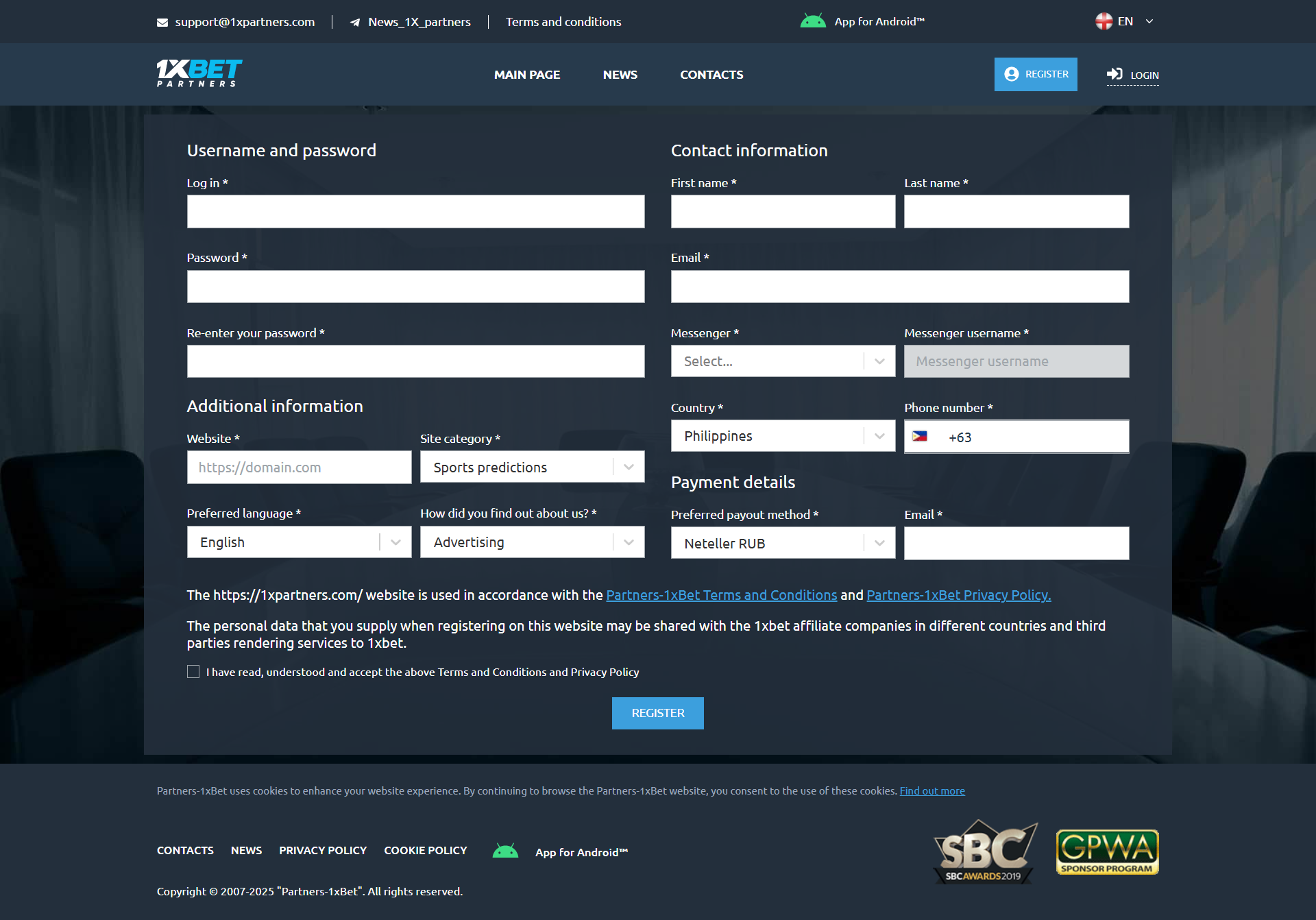The width and height of the screenshot is (1316, 920).
Task: Click the user avatar icon in Register button
Action: (1011, 74)
